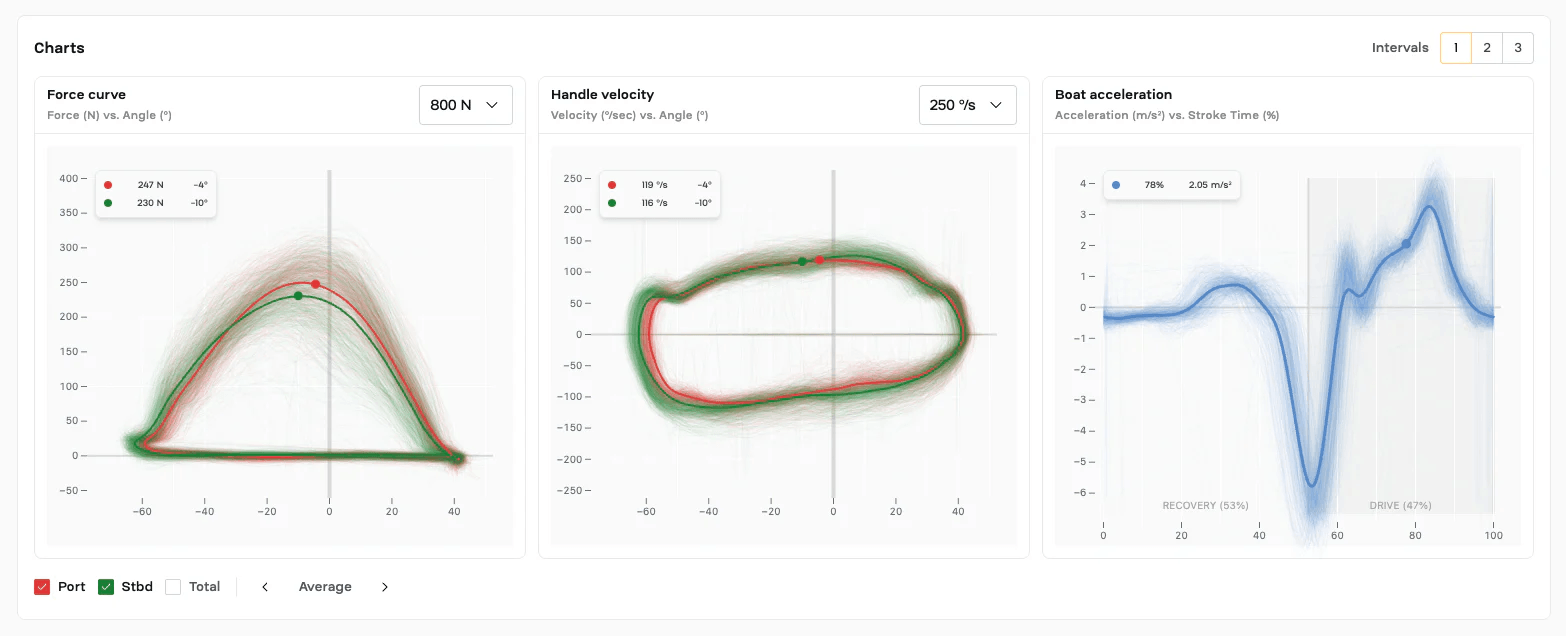Open the 800 N force scale dropdown

(465, 105)
